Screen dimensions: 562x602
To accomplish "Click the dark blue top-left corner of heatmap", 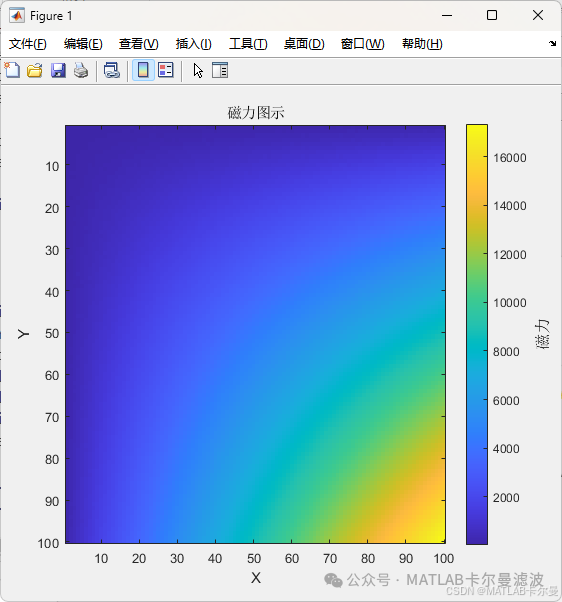I will (73, 133).
